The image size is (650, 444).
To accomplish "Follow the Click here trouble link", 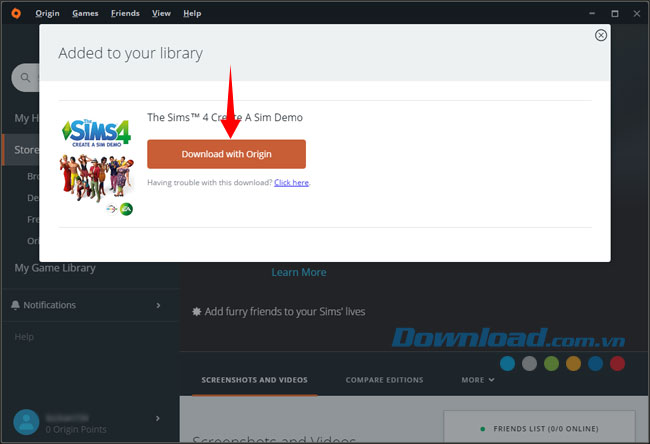I will point(291,182).
